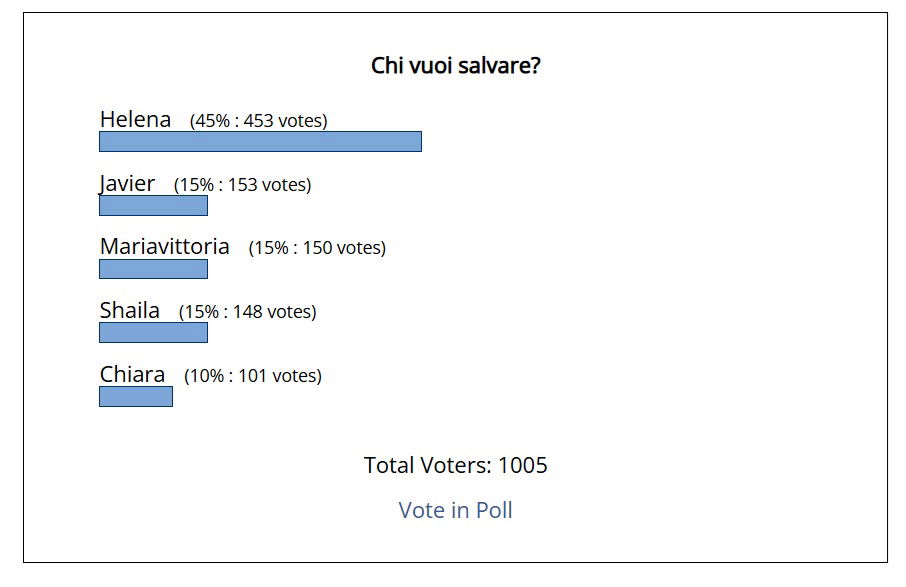Select Helena's blue result bar

click(261, 142)
